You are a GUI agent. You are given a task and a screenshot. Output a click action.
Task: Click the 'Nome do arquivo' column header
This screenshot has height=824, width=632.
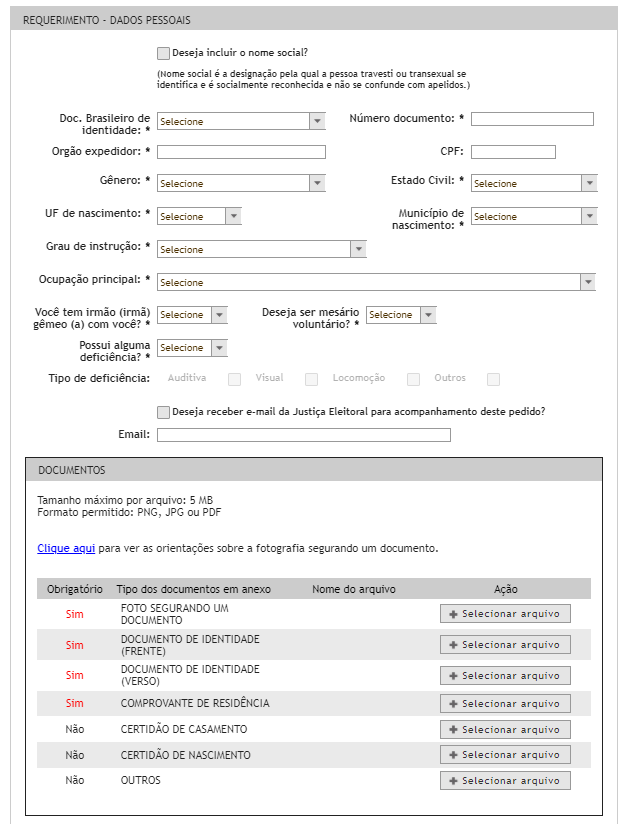[354, 589]
